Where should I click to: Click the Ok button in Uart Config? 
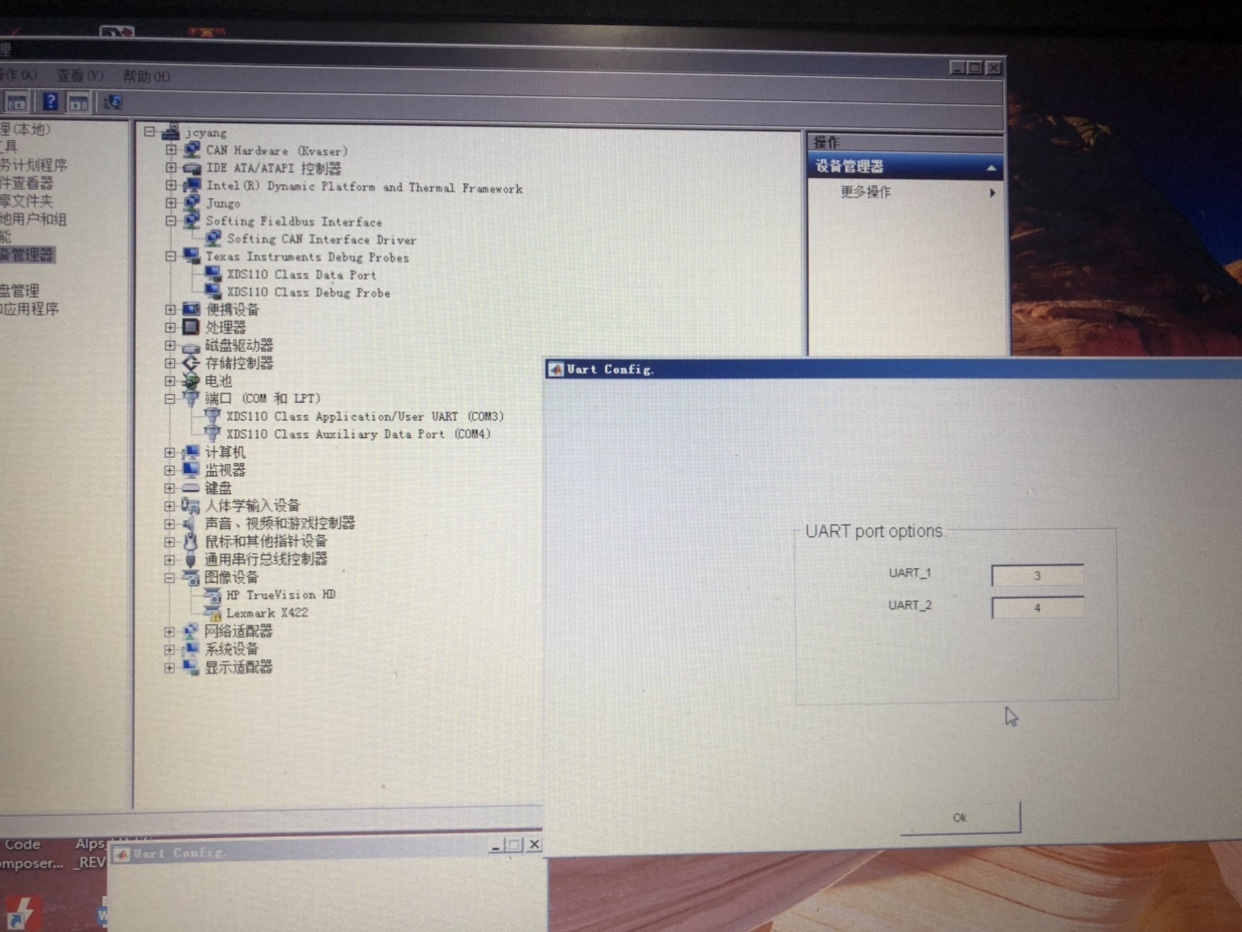(x=960, y=817)
